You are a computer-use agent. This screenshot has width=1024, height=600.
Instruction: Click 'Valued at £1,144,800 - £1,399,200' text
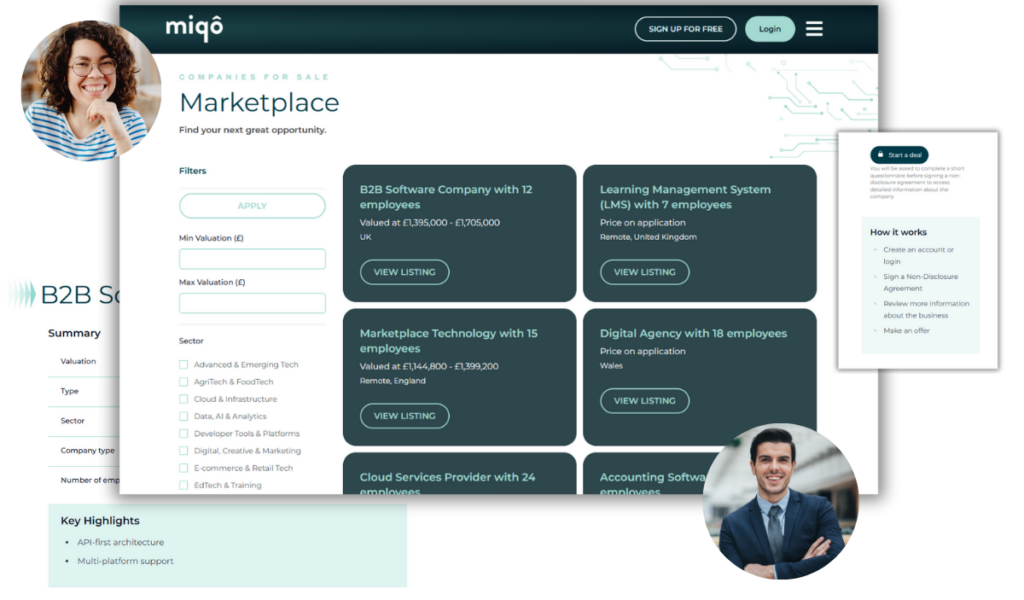click(429, 366)
